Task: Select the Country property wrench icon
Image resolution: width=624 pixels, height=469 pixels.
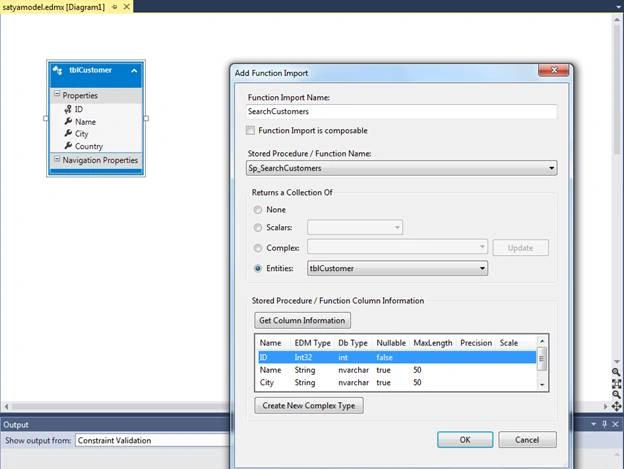Action: 68,146
